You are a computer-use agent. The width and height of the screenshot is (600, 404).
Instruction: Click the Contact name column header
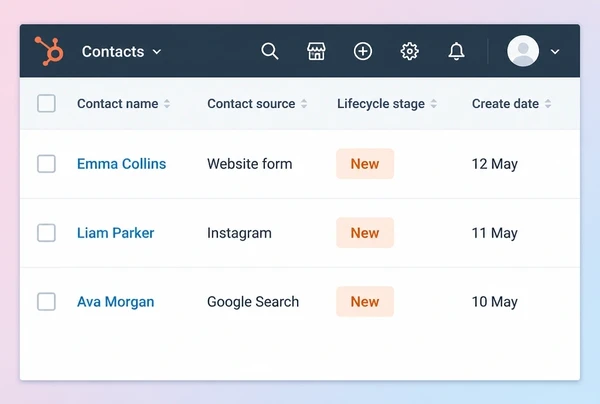117,104
